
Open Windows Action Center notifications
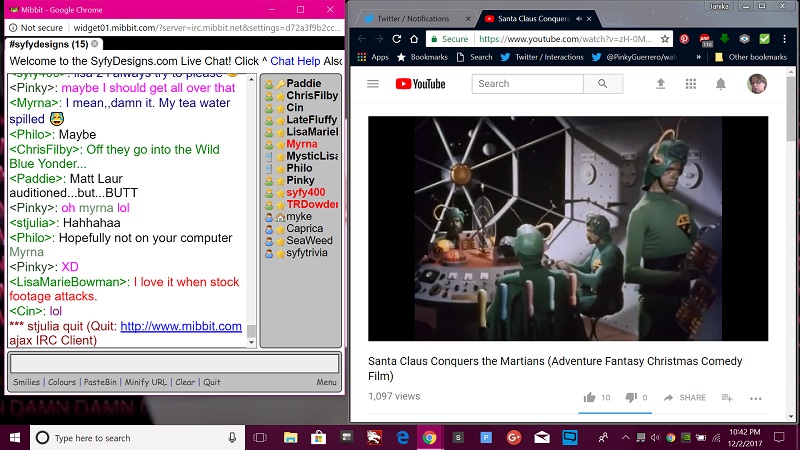click(779, 438)
